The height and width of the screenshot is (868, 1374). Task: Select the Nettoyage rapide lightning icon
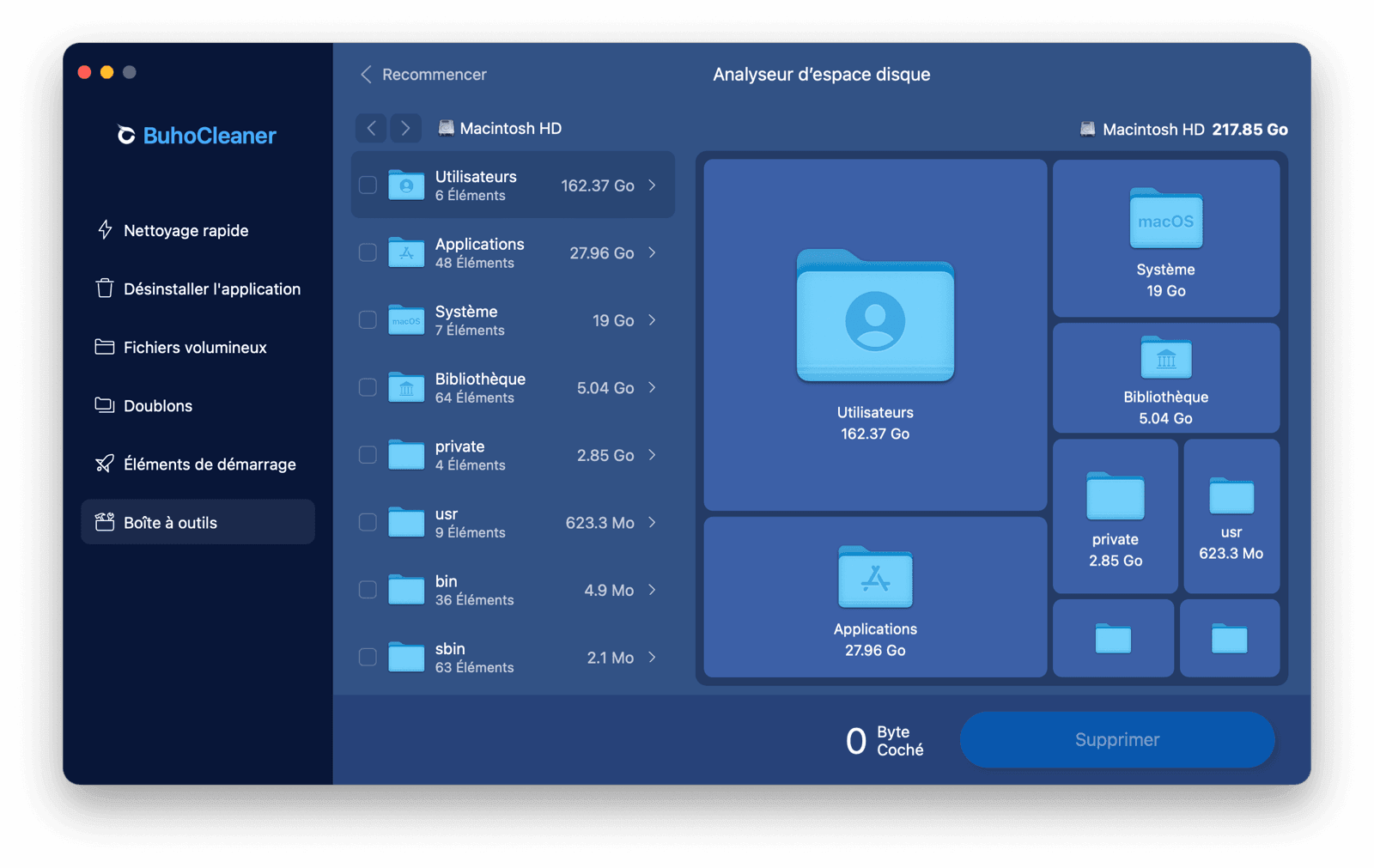103,230
